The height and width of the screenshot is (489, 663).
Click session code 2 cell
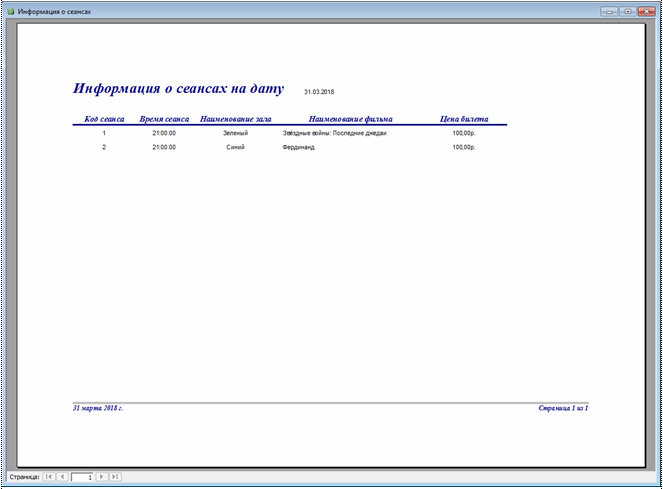pyautogui.click(x=104, y=147)
